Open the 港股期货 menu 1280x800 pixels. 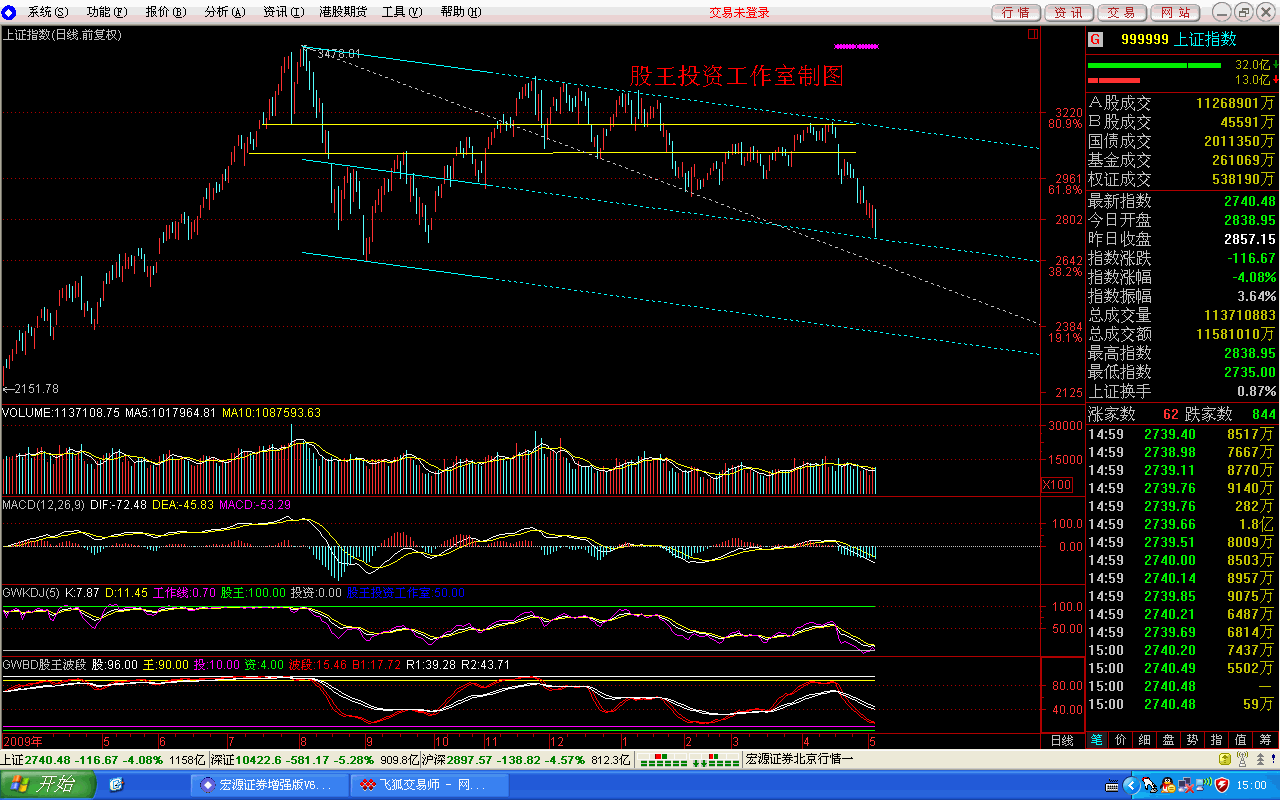342,12
